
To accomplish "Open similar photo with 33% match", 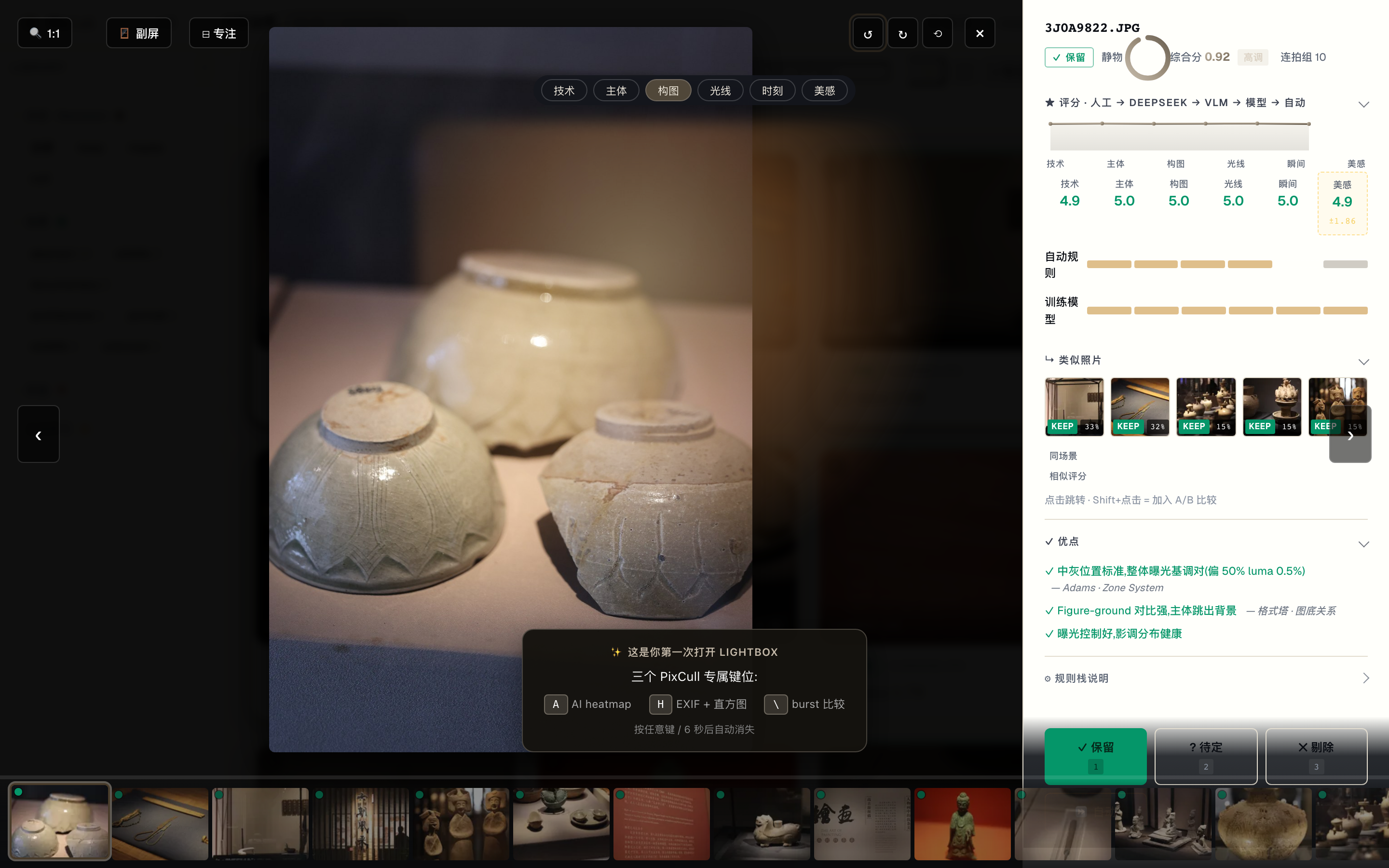I will click(1074, 407).
